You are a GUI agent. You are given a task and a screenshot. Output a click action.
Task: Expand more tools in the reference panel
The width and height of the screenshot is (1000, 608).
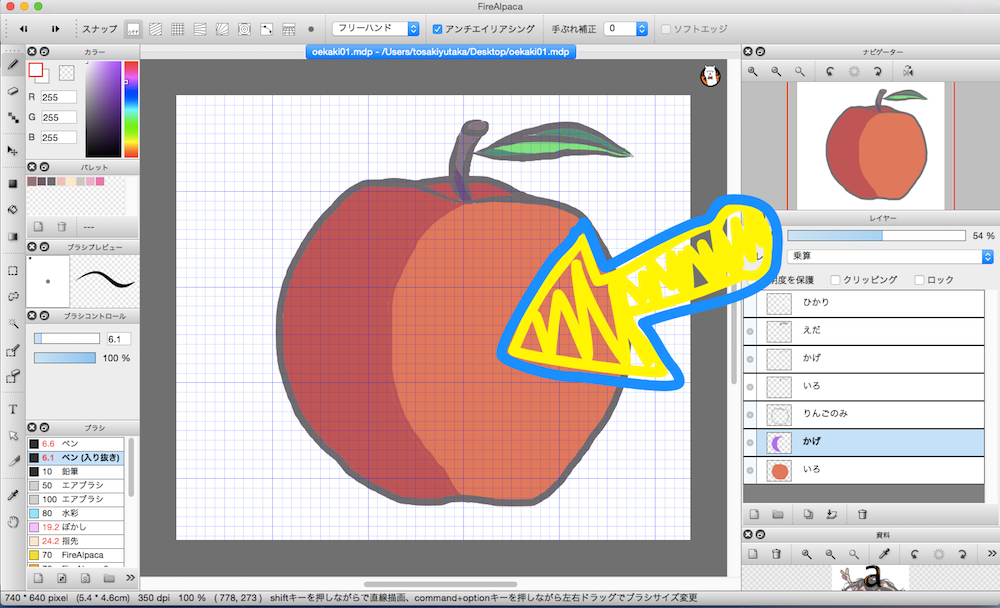(x=992, y=554)
